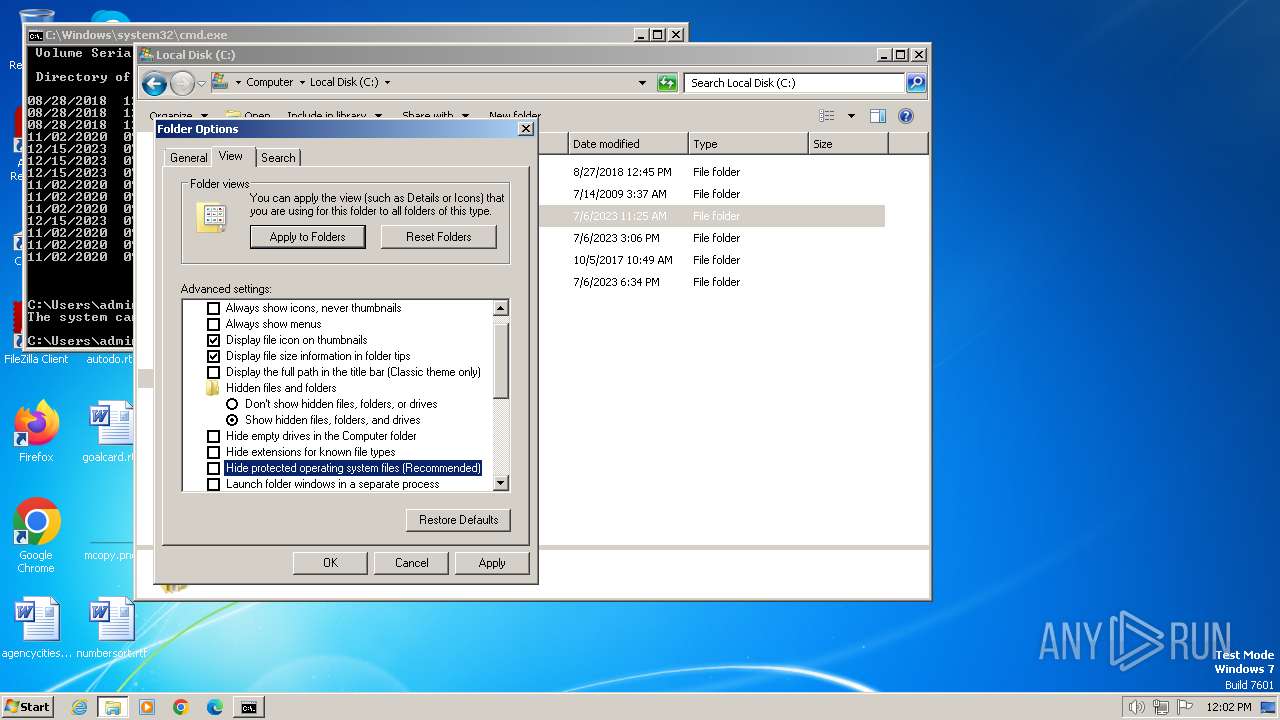Click the Advanced settings scroll down arrow

[501, 484]
